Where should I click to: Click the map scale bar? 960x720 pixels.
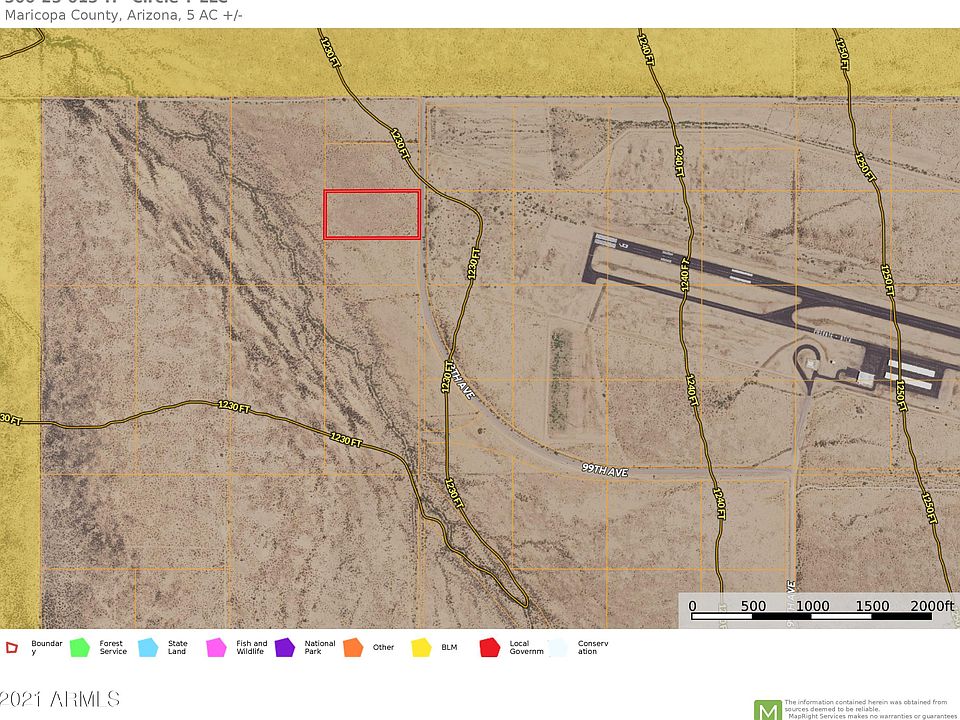point(811,616)
